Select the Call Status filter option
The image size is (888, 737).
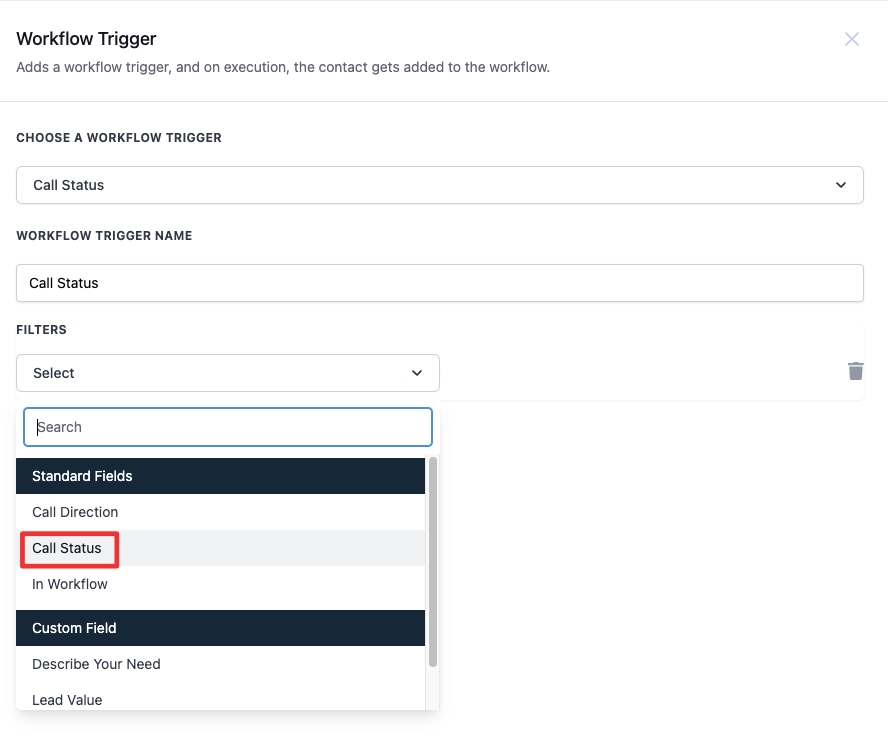pyautogui.click(x=67, y=548)
